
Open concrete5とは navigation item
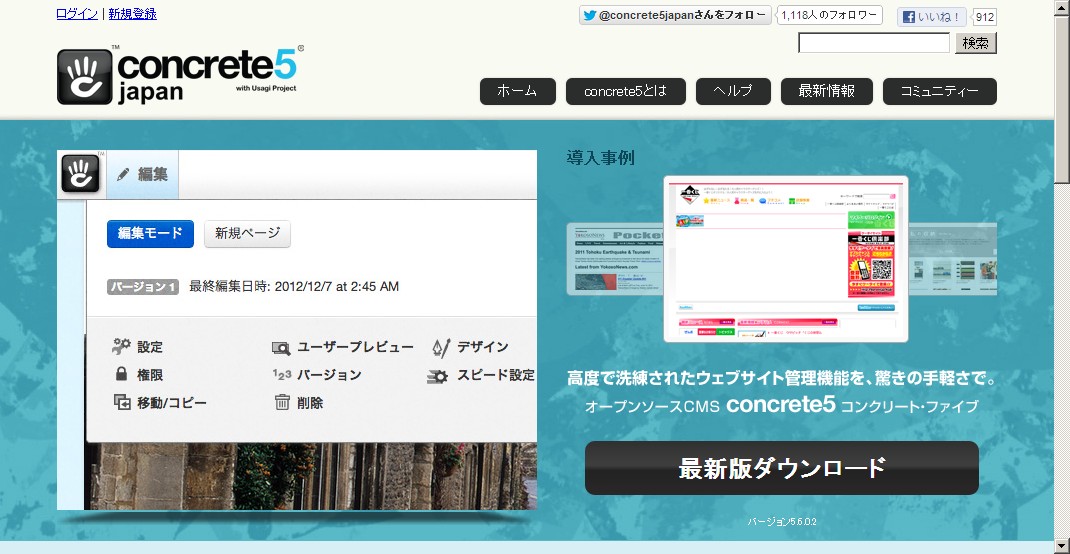click(626, 91)
